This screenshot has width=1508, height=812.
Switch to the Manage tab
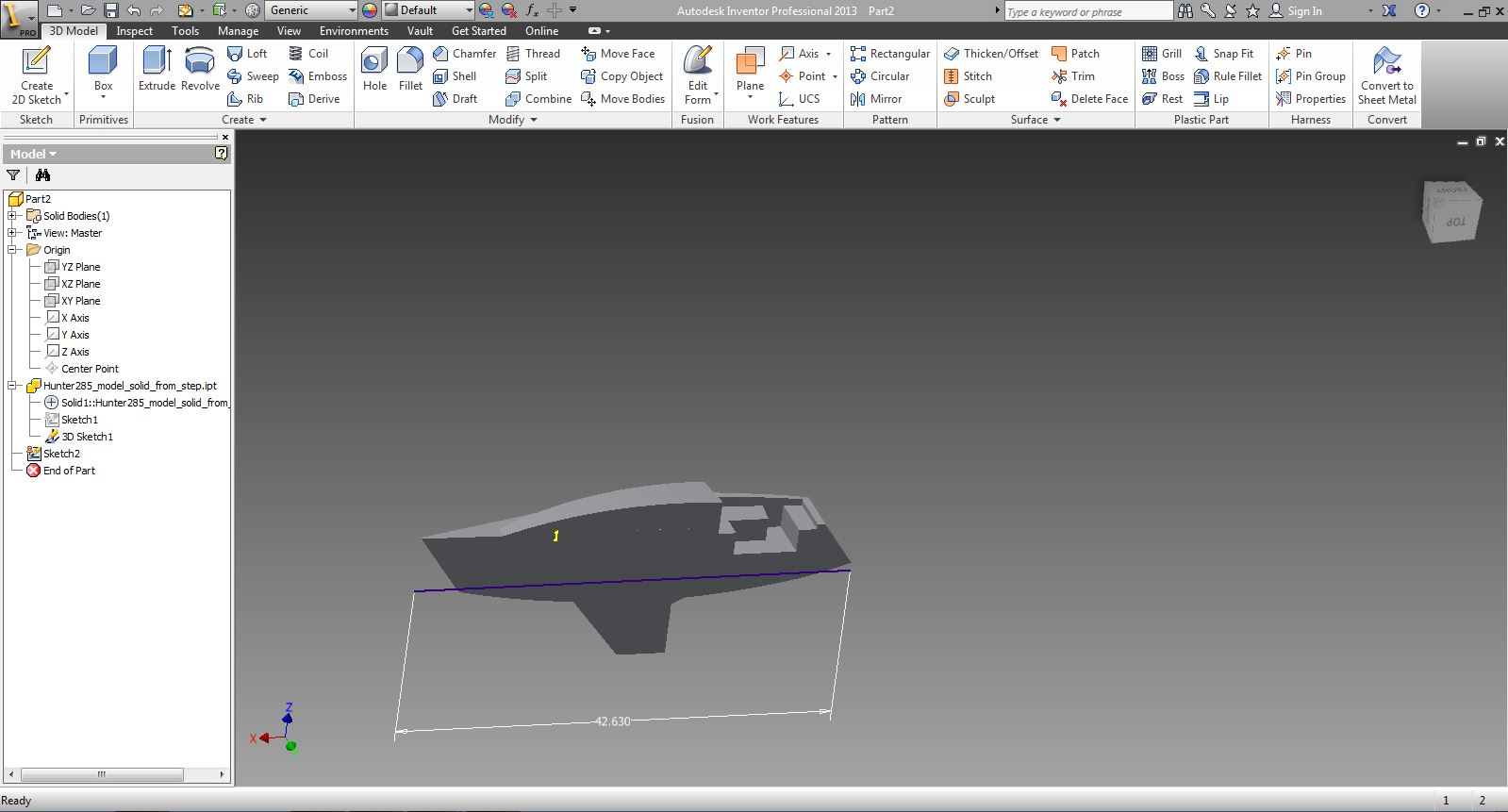238,31
